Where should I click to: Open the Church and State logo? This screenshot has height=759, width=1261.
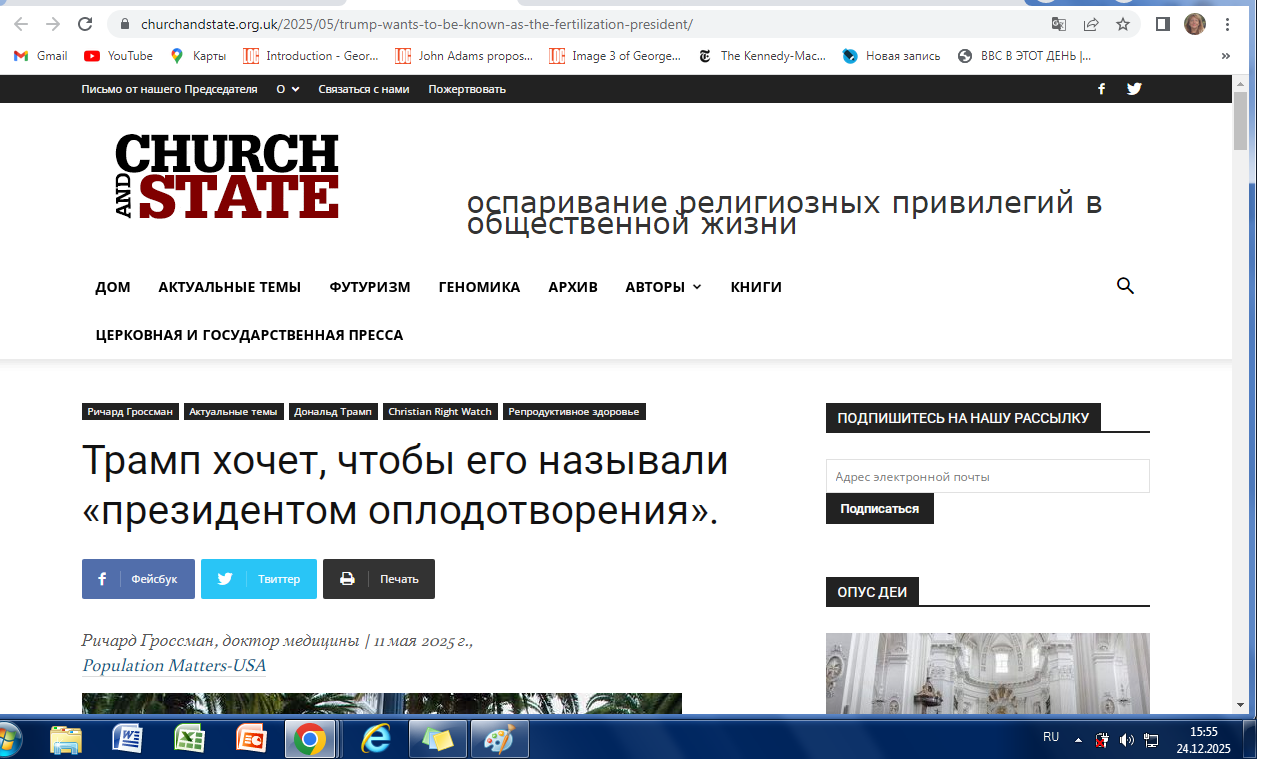227,177
